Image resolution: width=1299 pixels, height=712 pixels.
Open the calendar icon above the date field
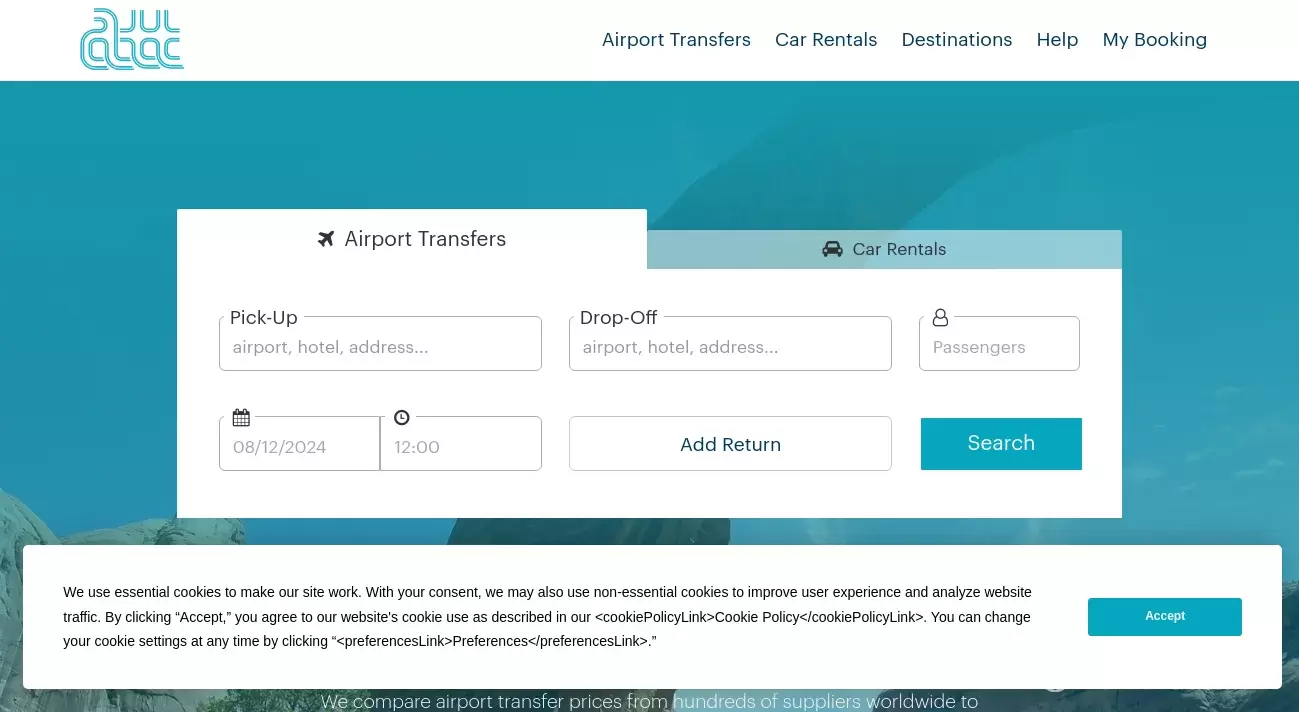(x=241, y=417)
